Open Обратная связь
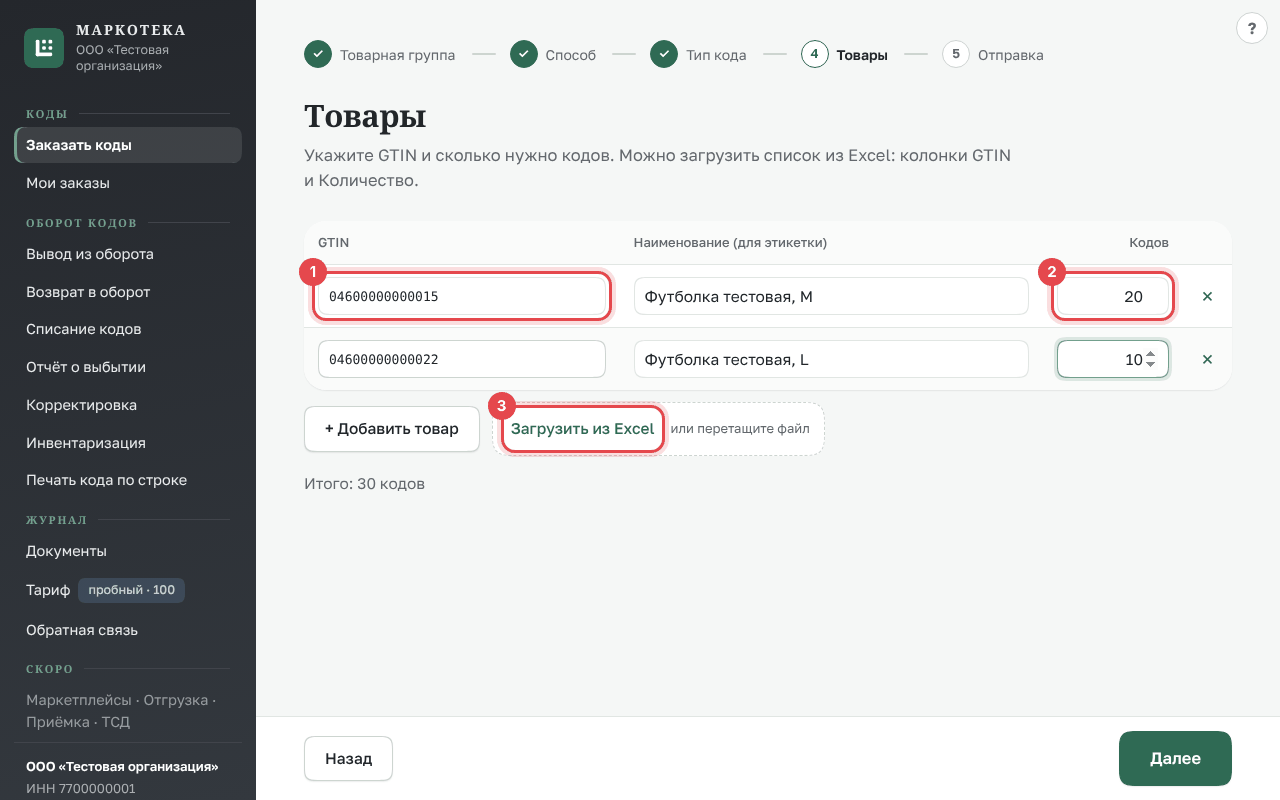1280x800 pixels. click(128, 630)
